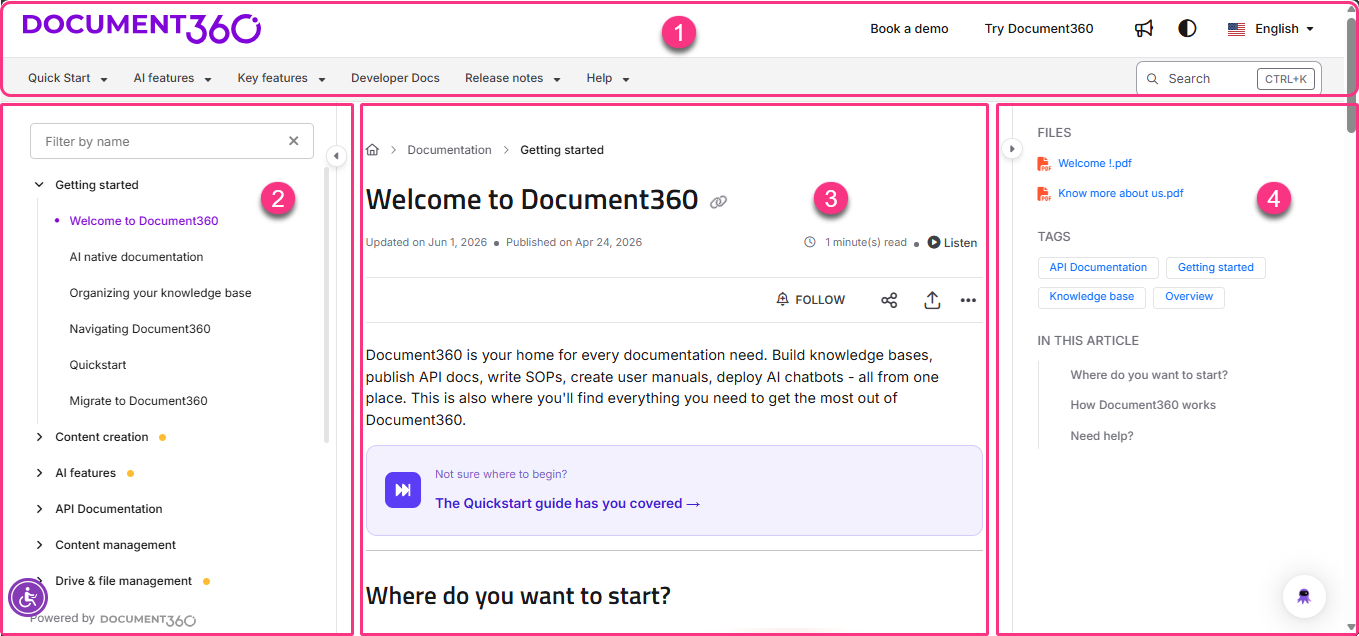Open the Quick Start menu
The width and height of the screenshot is (1359, 636).
68,78
